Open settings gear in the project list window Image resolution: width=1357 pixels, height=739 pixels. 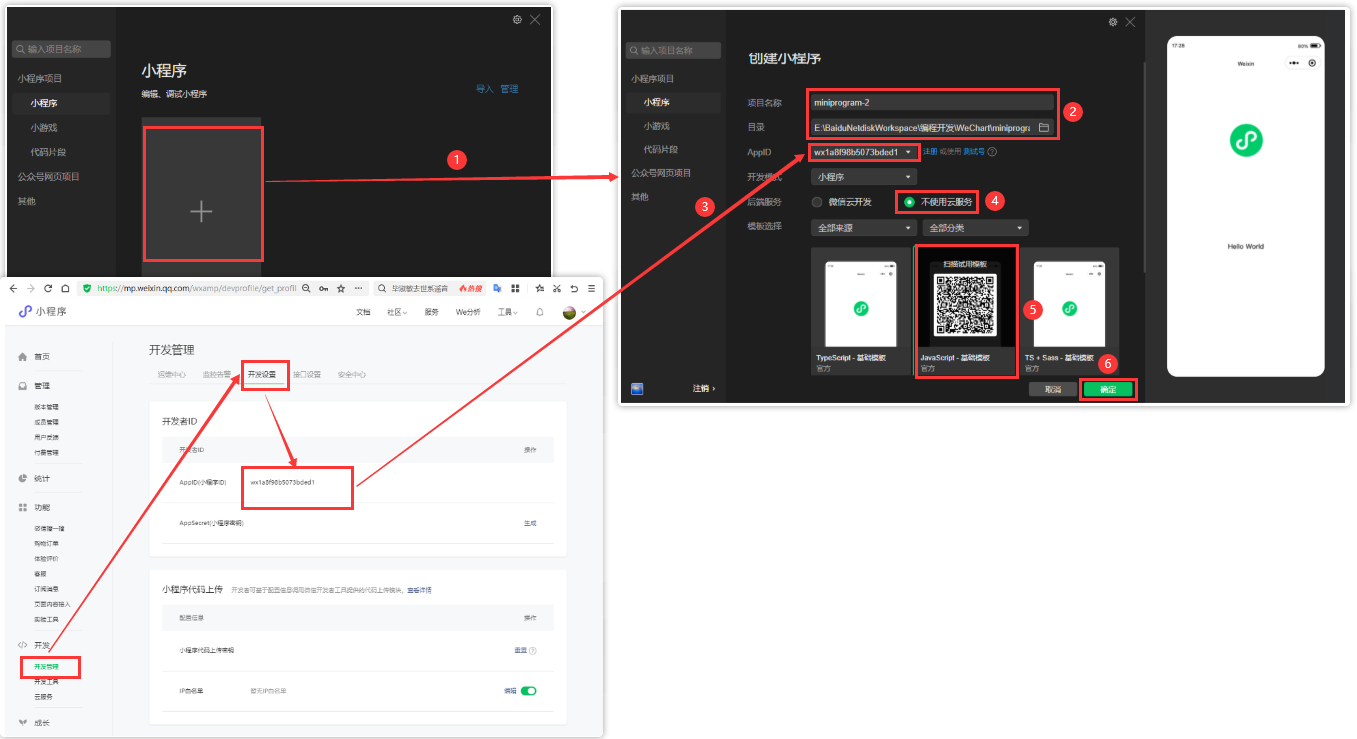(517, 20)
